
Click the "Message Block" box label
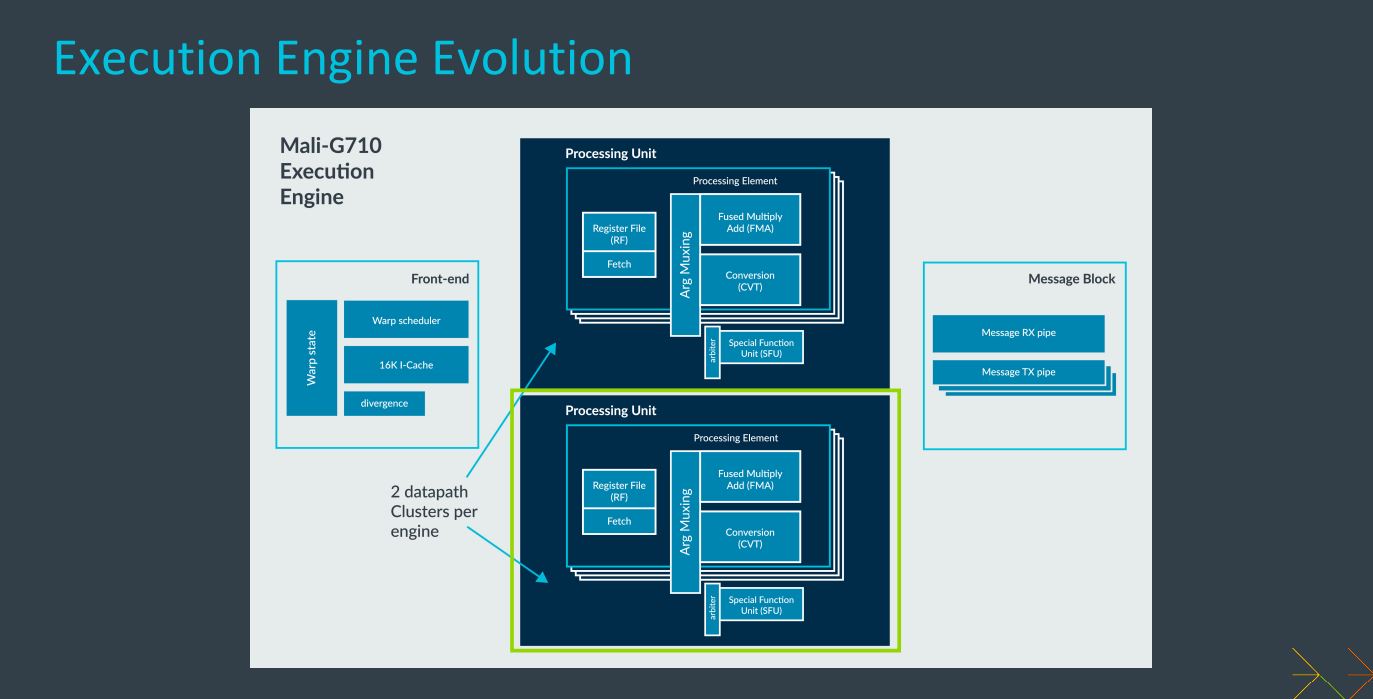1071,279
